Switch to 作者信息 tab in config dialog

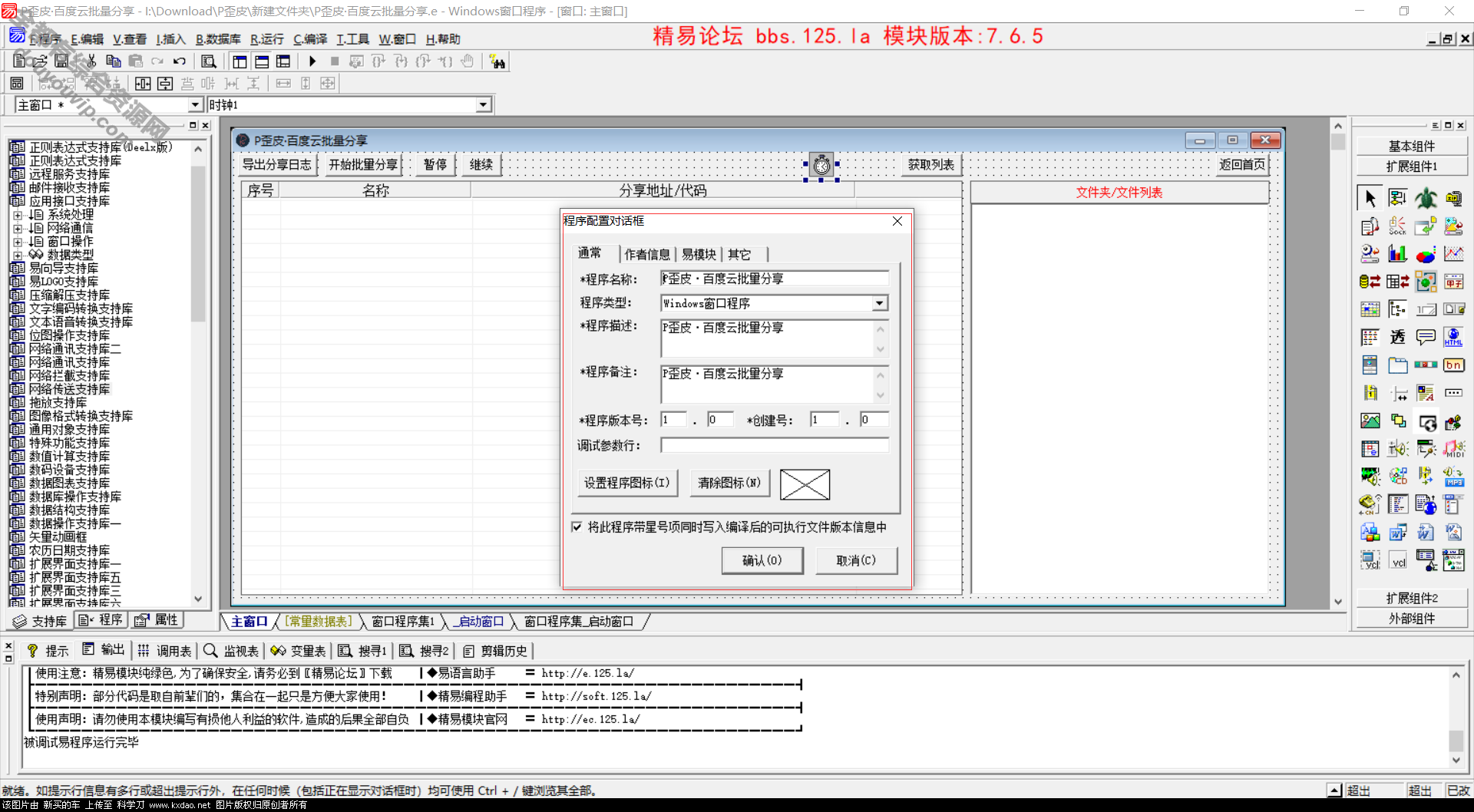(647, 254)
